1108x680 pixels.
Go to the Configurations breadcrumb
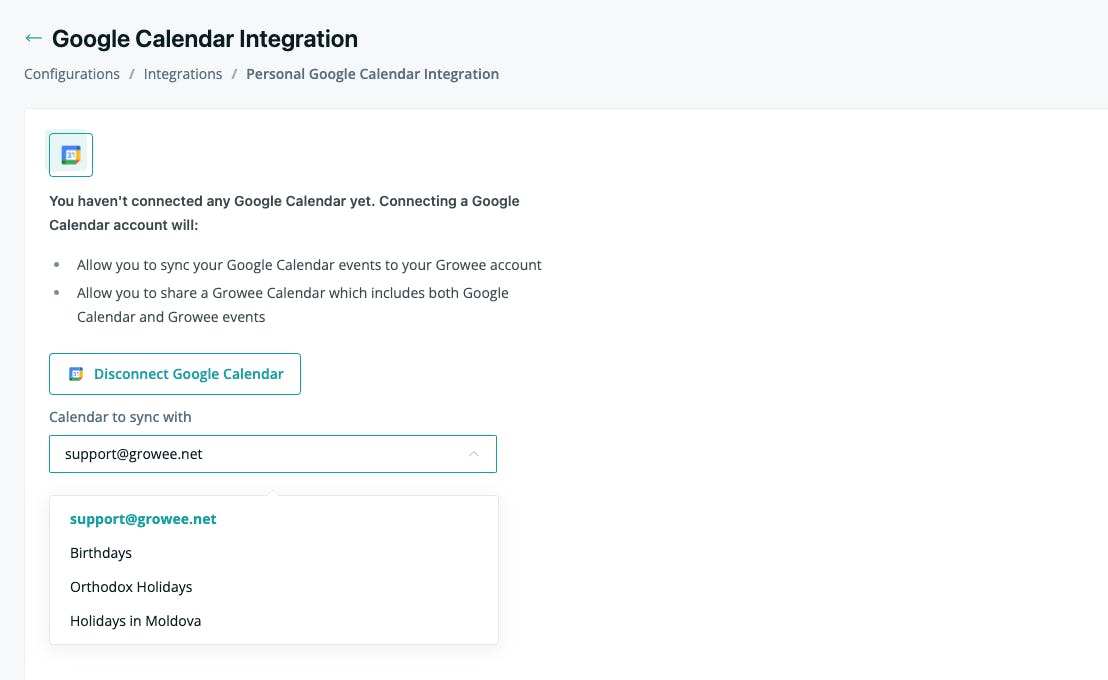72,74
